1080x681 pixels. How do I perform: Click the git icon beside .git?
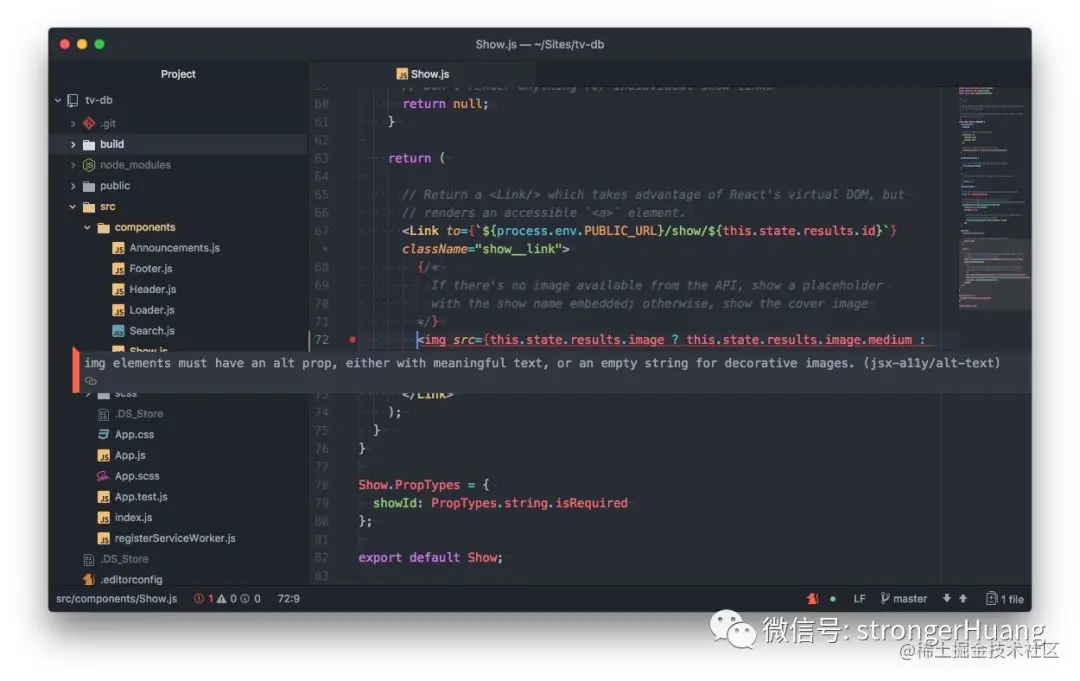click(x=89, y=123)
